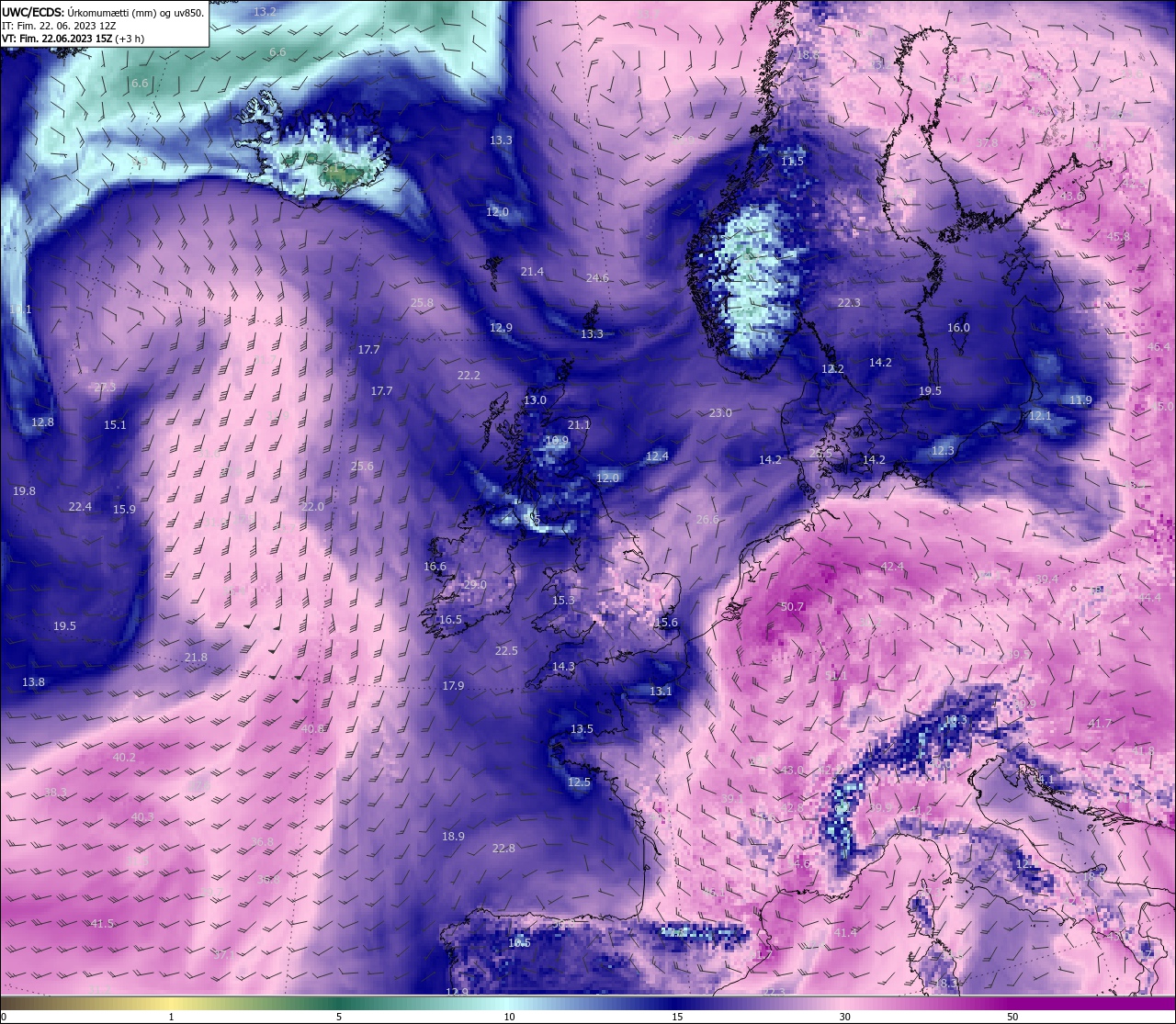Screen dimensions: 1176x1024
Task: Select the colorbar tick labeled 30
Action: 844,1018
